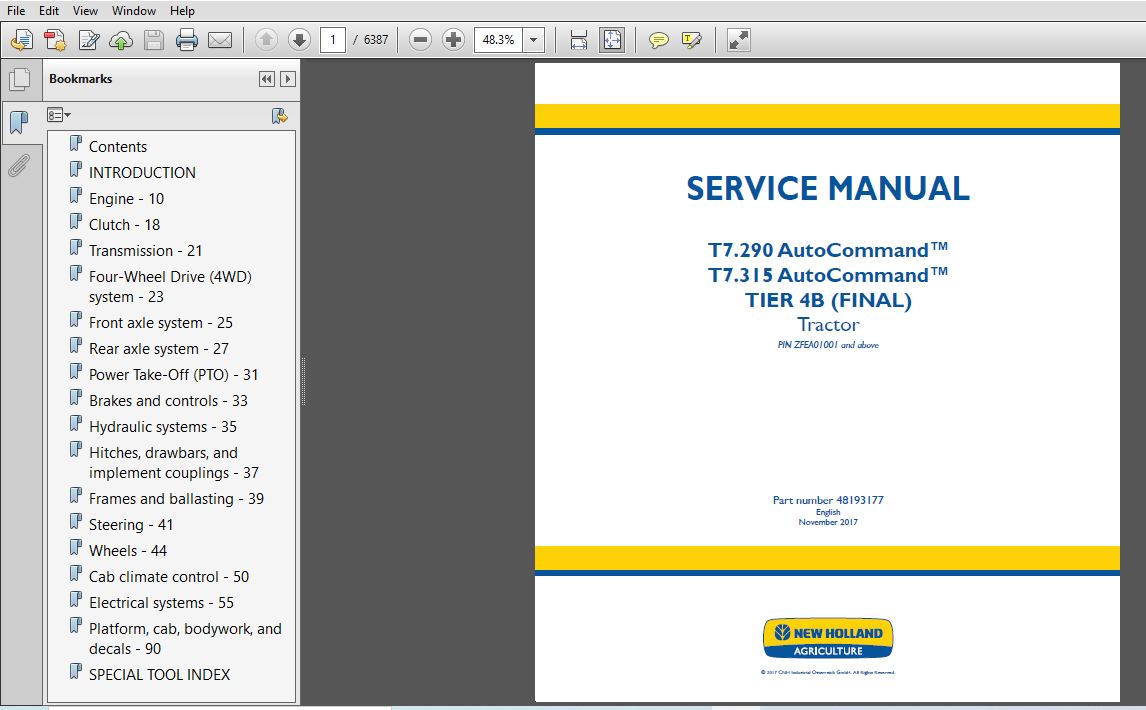1146x710 pixels.
Task: Open the Help menu
Action: (x=182, y=10)
